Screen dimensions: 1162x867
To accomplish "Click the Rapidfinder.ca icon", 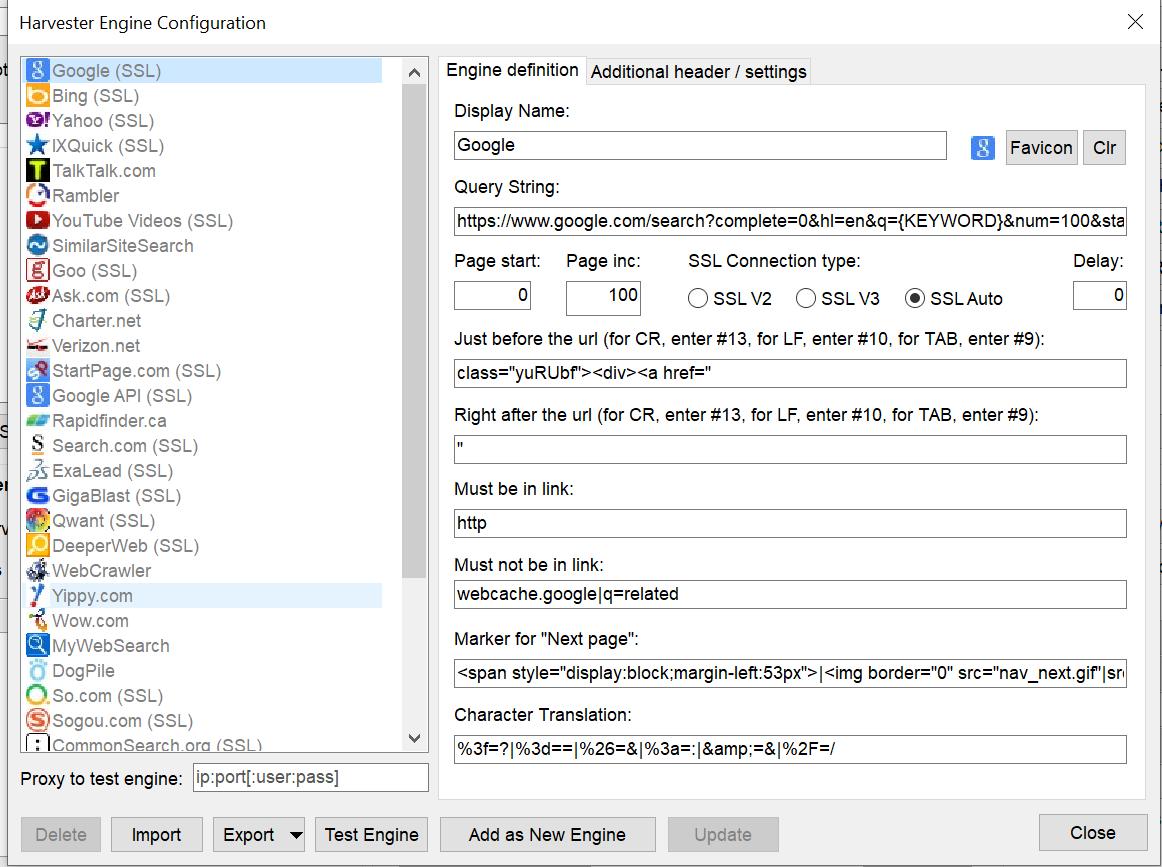I will (38, 420).
